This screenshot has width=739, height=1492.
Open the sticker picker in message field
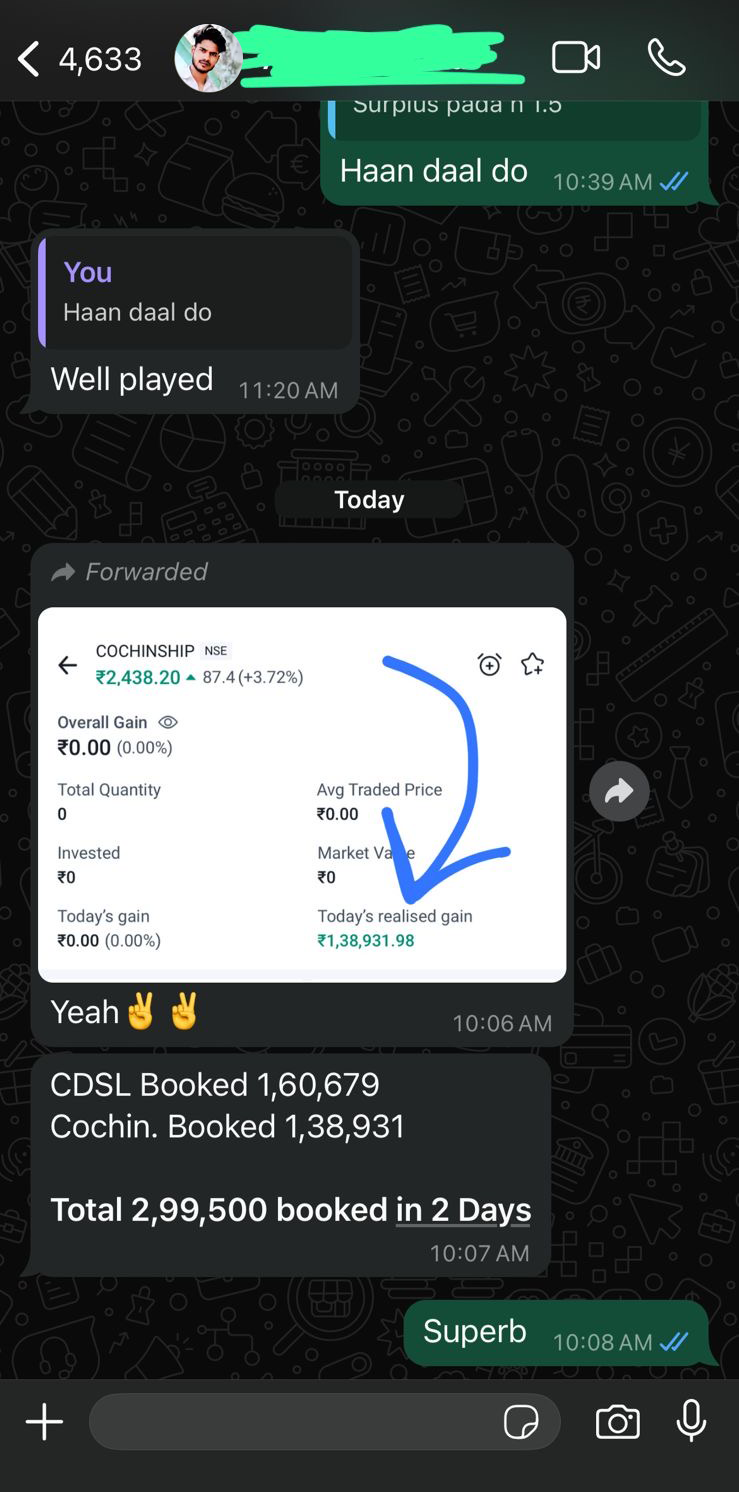pyautogui.click(x=521, y=1422)
